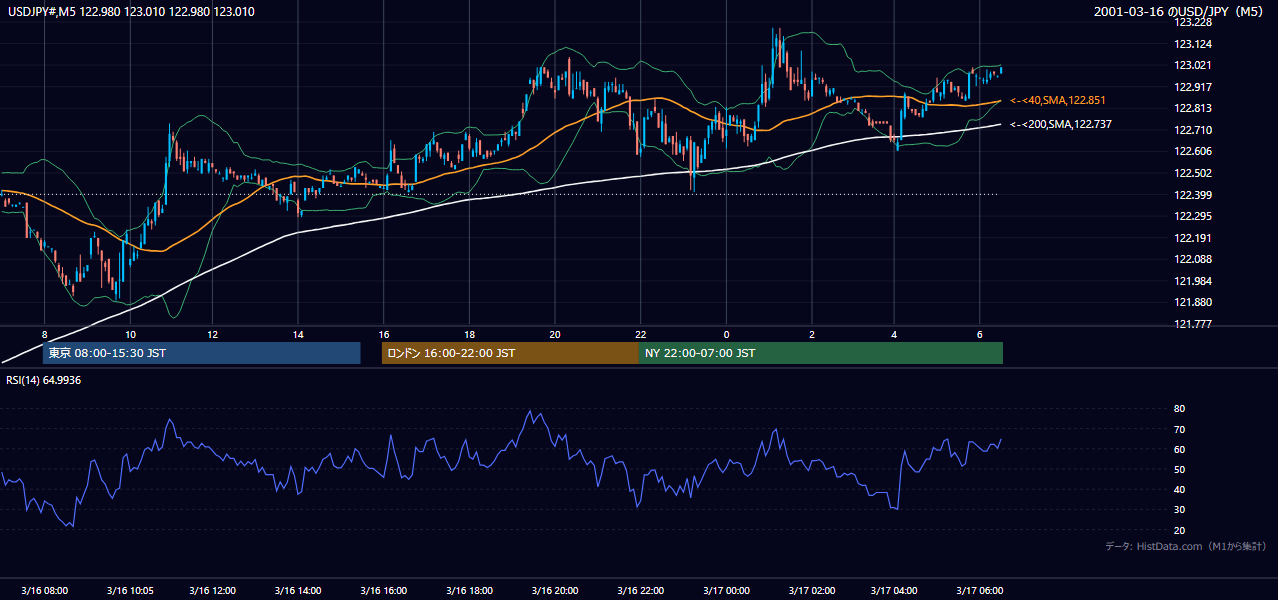Click hour tick 18 under price chart
The image size is (1278, 600).
(x=469, y=335)
